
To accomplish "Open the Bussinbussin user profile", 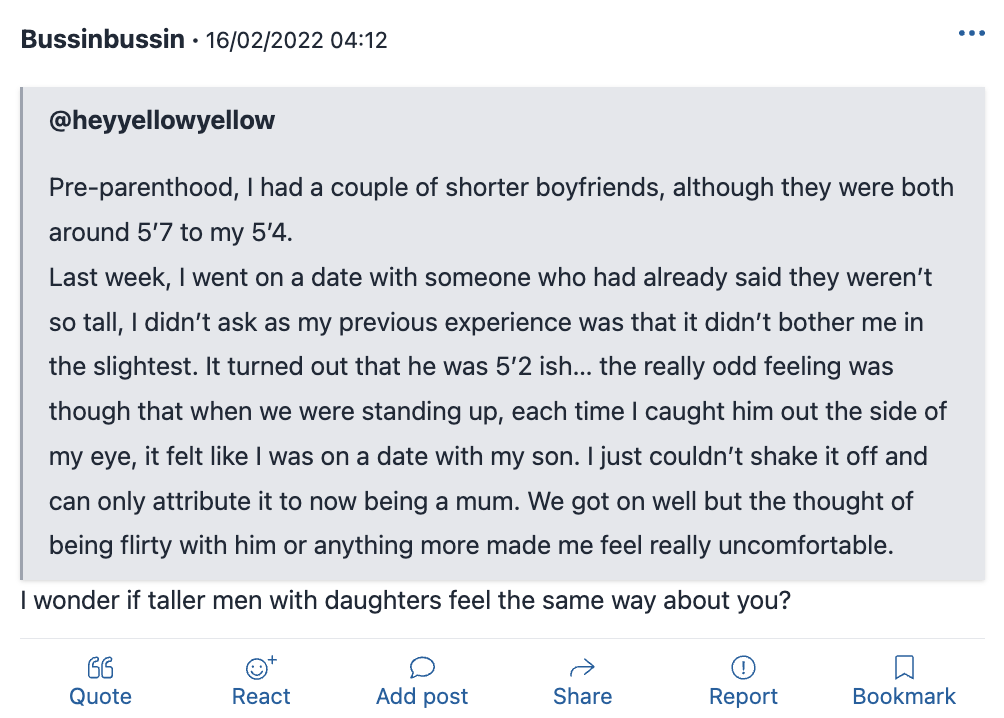I will pos(102,39).
